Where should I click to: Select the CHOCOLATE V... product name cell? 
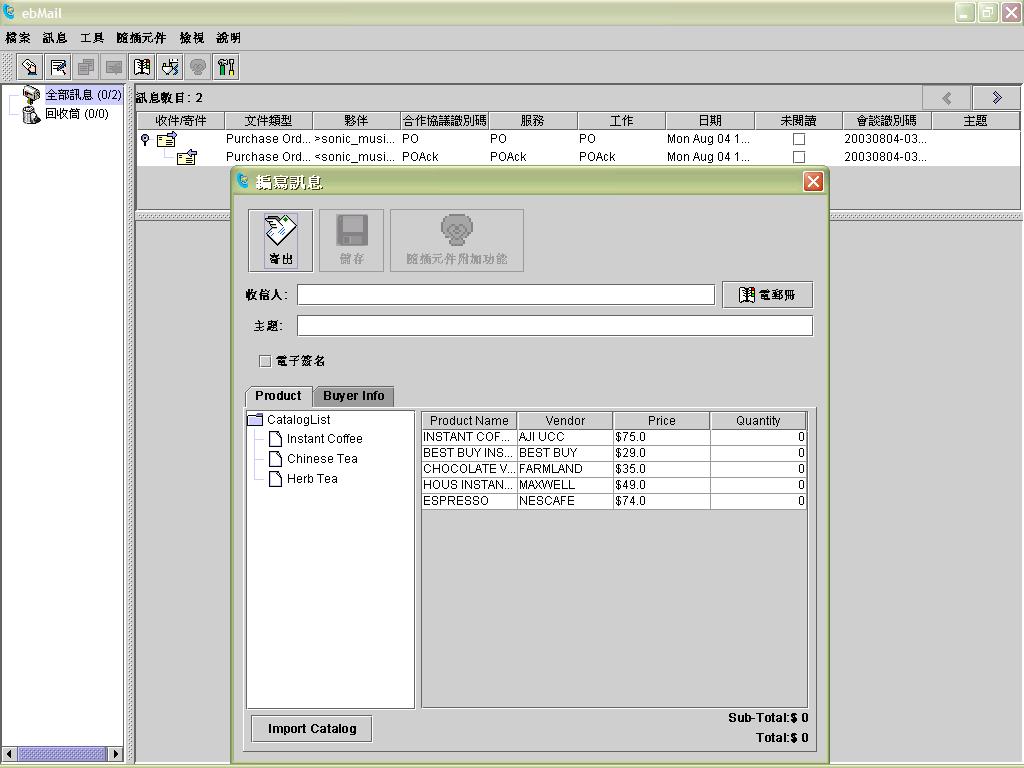(x=469, y=469)
